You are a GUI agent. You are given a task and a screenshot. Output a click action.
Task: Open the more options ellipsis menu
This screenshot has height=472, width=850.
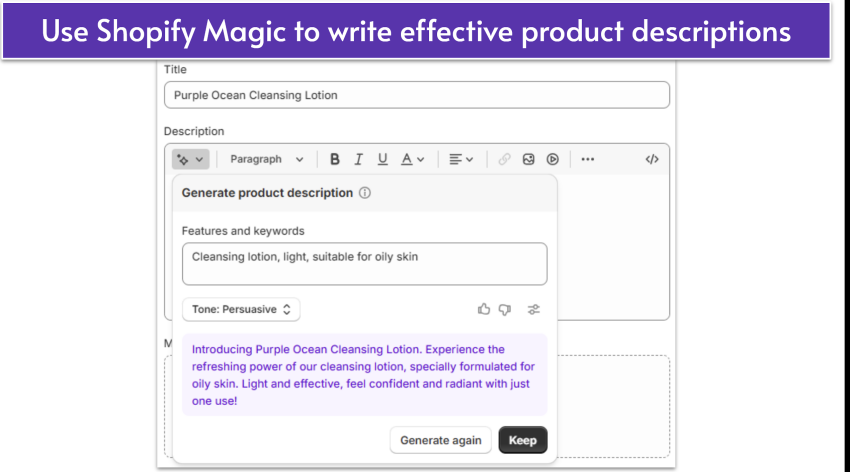[x=588, y=159]
